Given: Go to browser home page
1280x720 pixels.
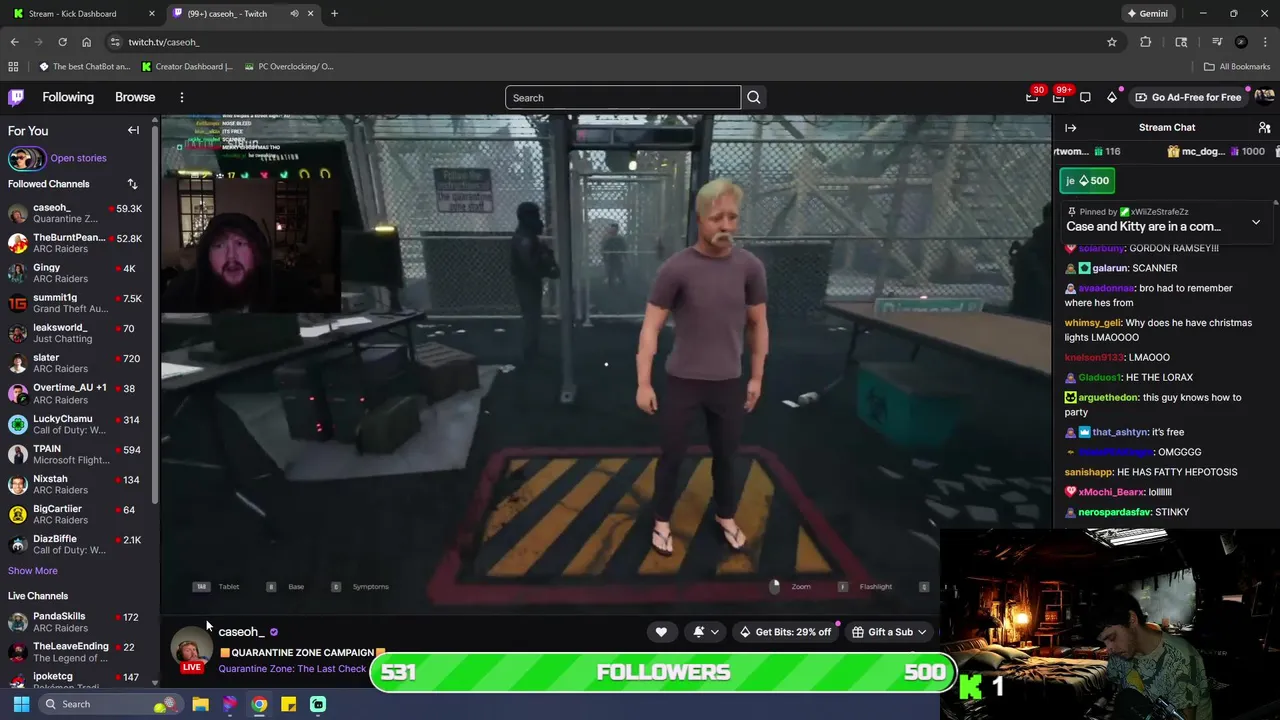Looking at the screenshot, I should [x=86, y=42].
